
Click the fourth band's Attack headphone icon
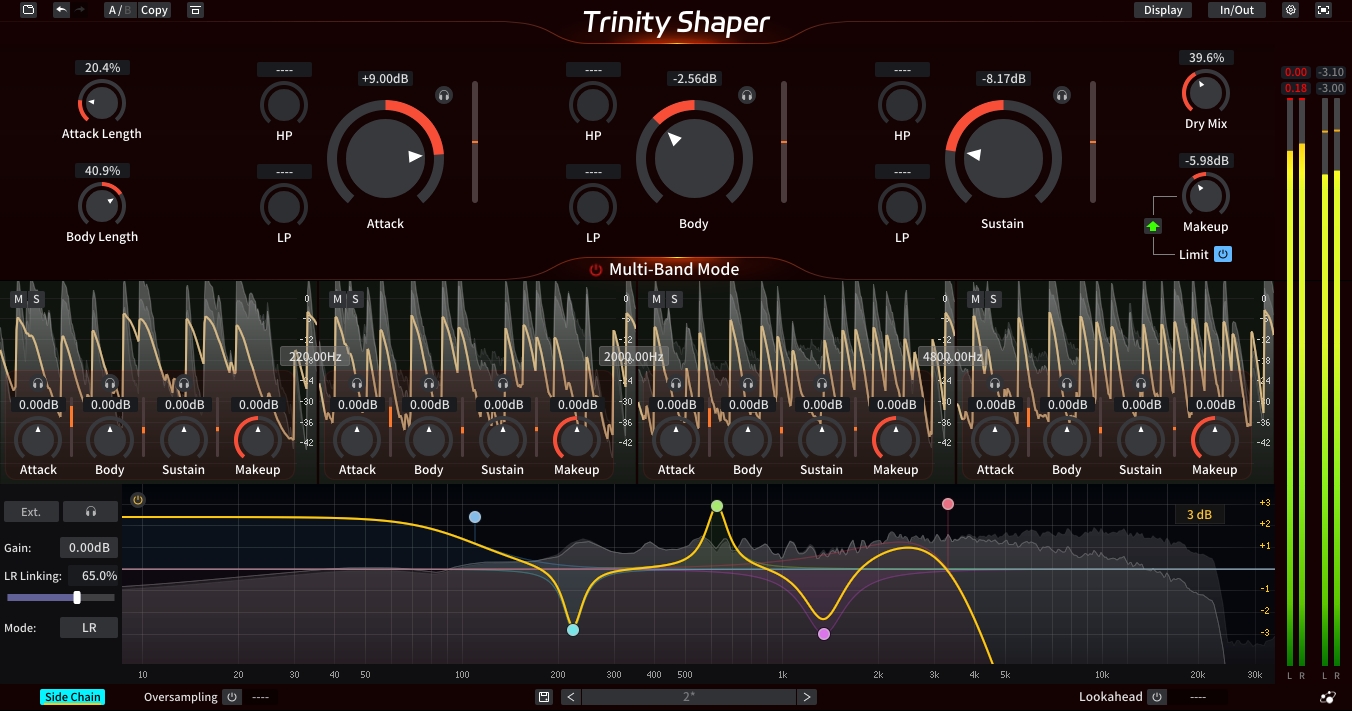coord(995,384)
